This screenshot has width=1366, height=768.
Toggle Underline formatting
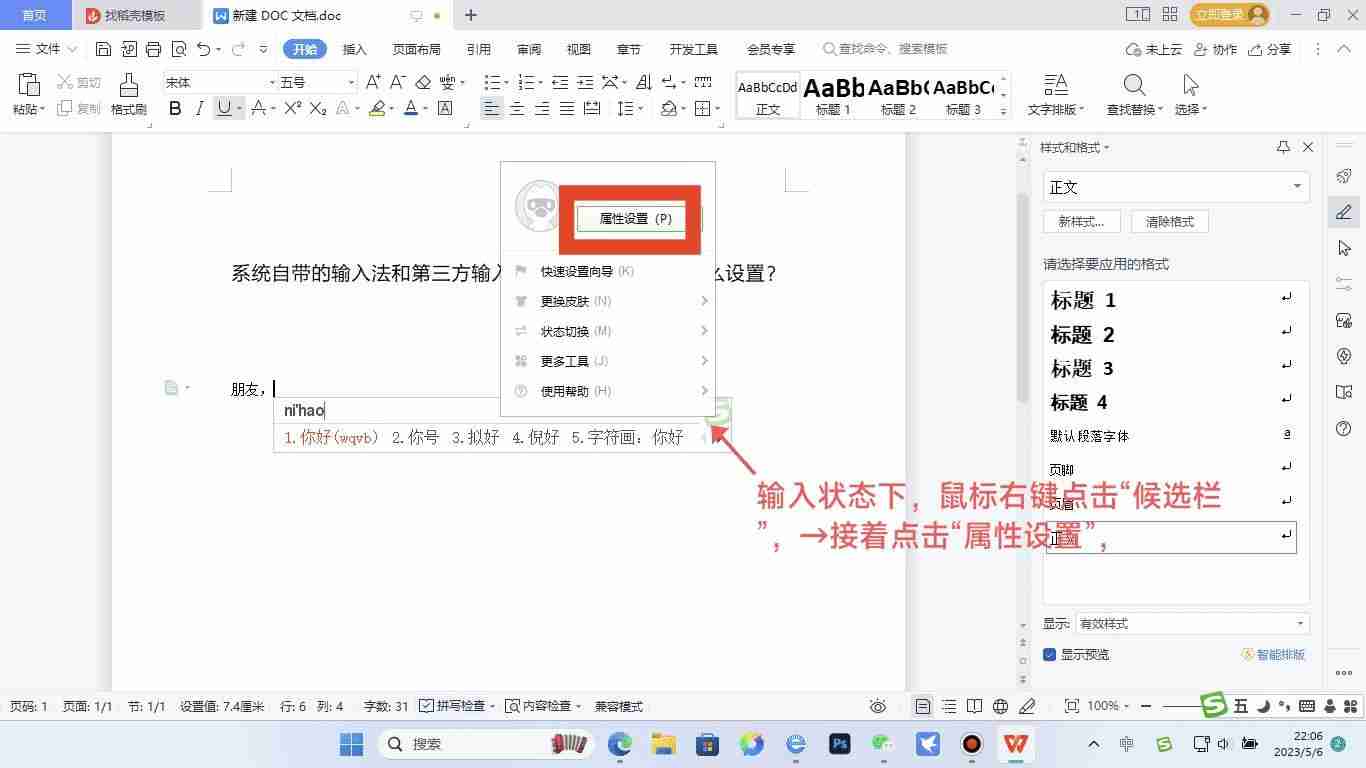click(x=224, y=108)
